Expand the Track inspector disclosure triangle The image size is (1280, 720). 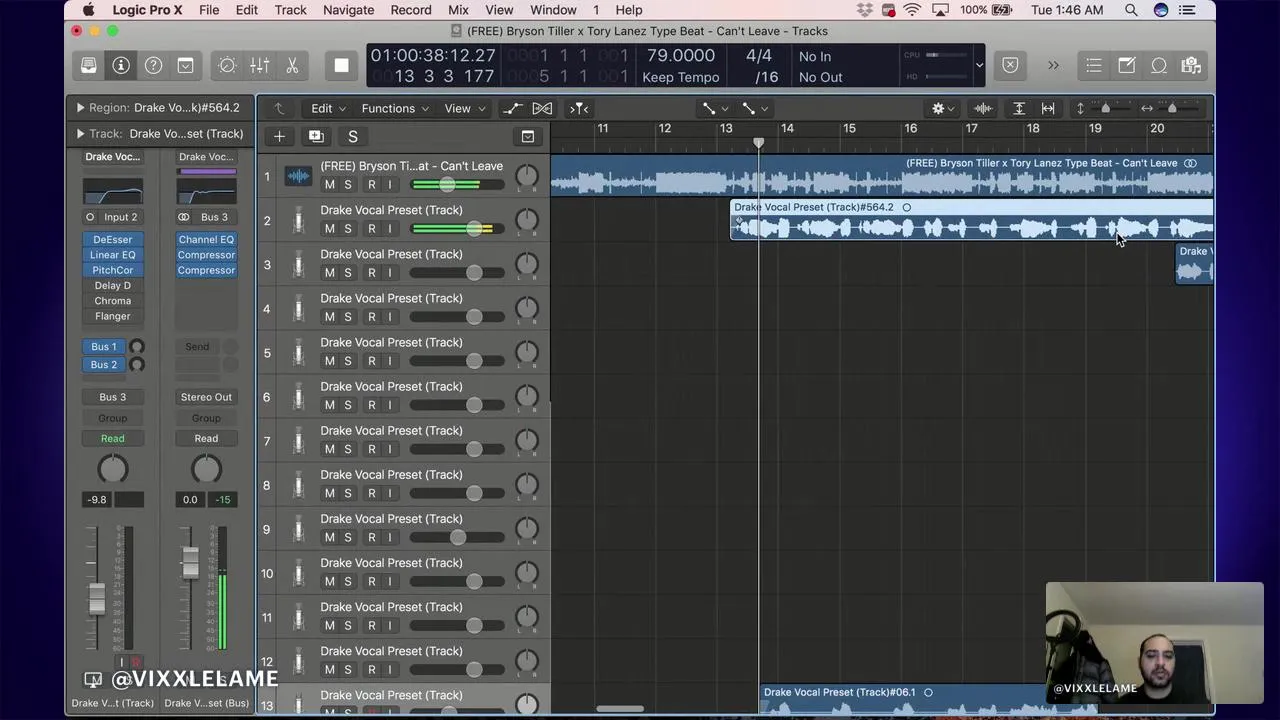(80, 133)
